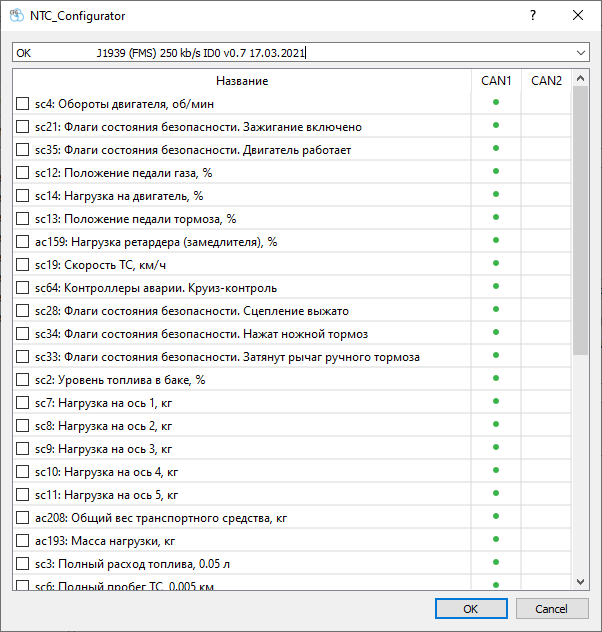Screen dimensions: 602x632
Task: Click CAN1 indicator for sc2 fuel level row
Action: (496, 378)
